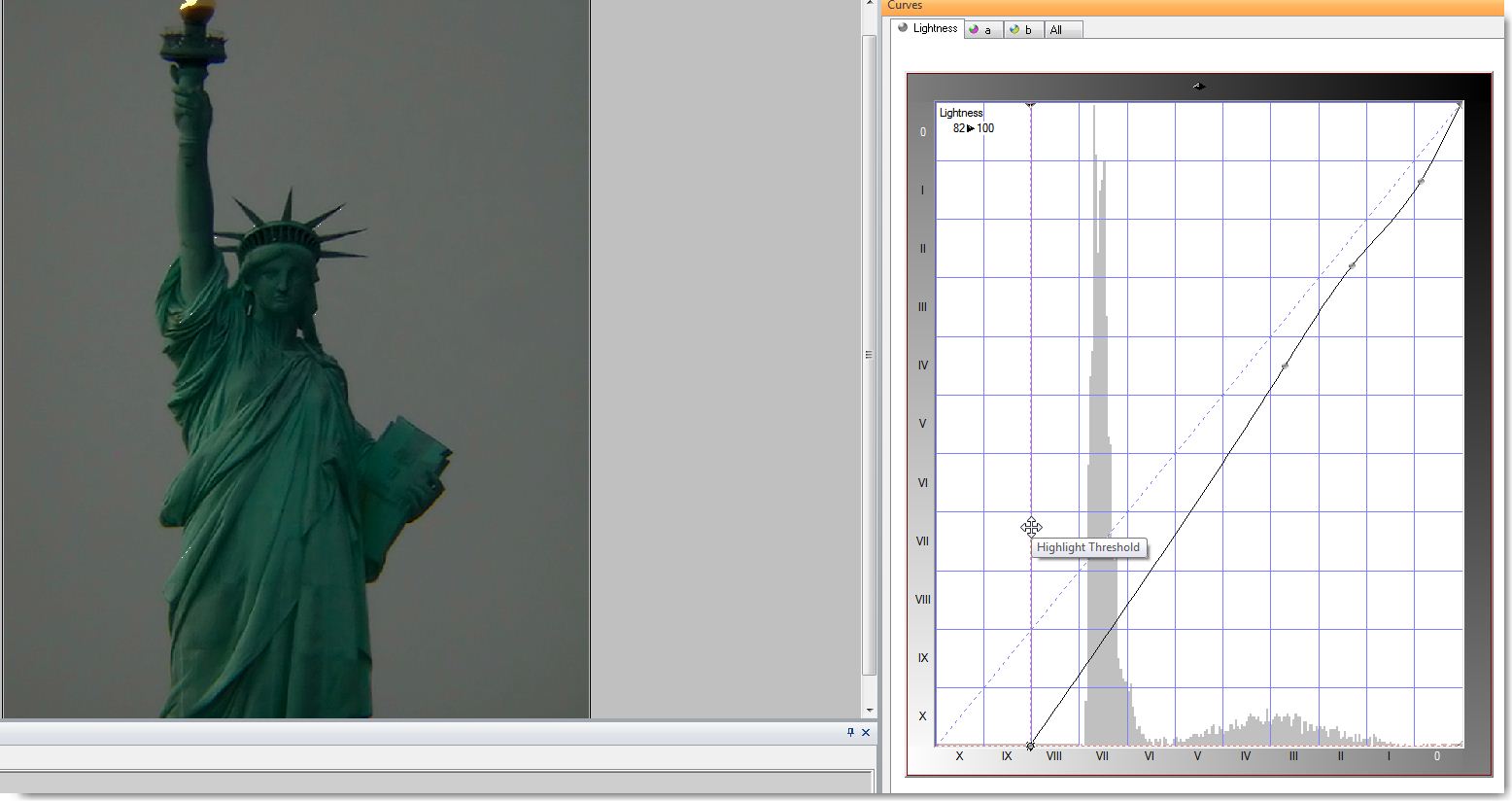Viewport: 1512px width, 801px height.
Task: Click the blue-yellow sphere icon on the 'b' tab
Action: pyautogui.click(x=1014, y=30)
